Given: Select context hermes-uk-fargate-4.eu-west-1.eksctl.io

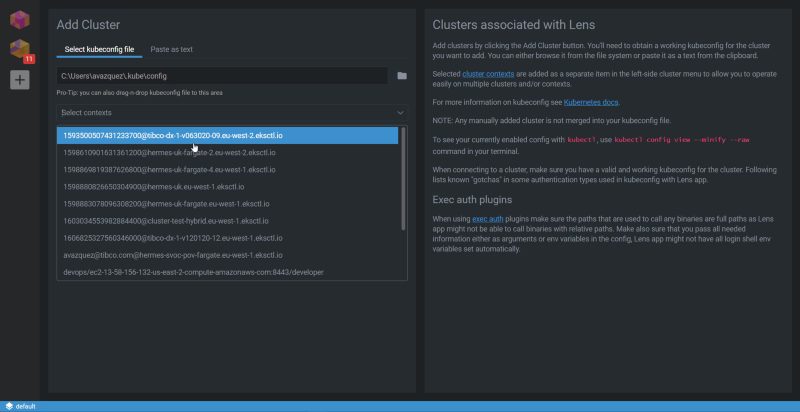Looking at the screenshot, I should [227, 170].
